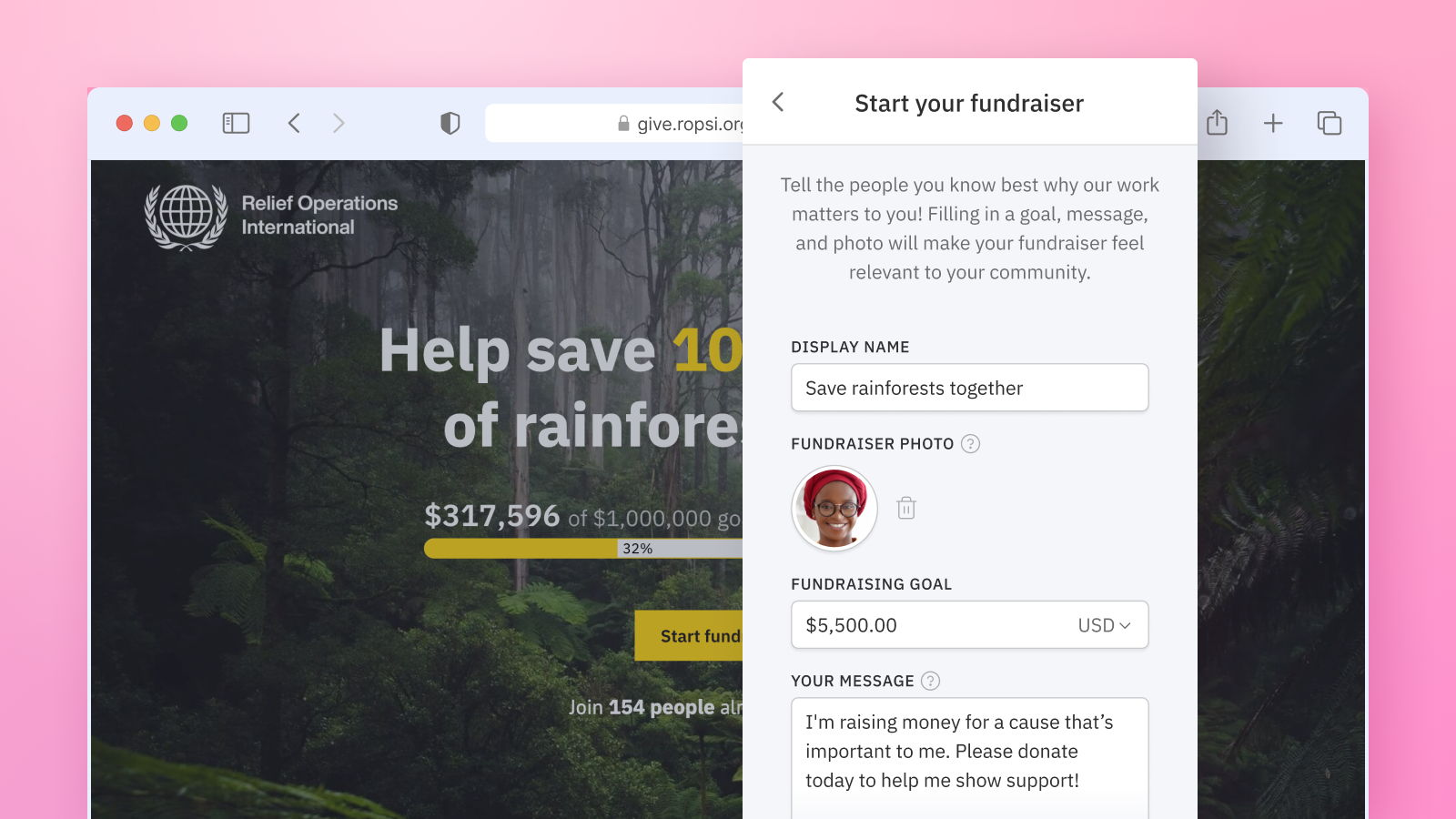The height and width of the screenshot is (819, 1456).
Task: Click the Relief Operations International logo
Action: point(271,217)
